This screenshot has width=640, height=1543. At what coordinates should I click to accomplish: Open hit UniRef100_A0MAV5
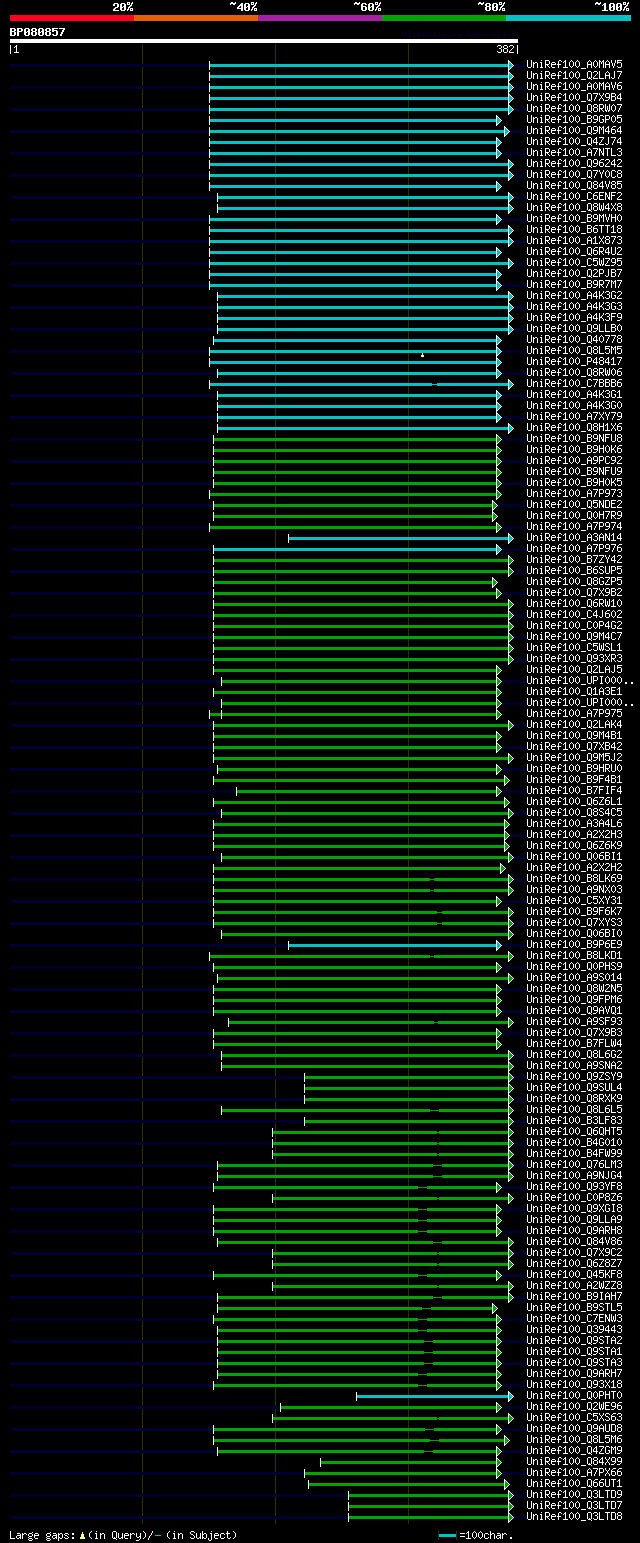(x=574, y=64)
